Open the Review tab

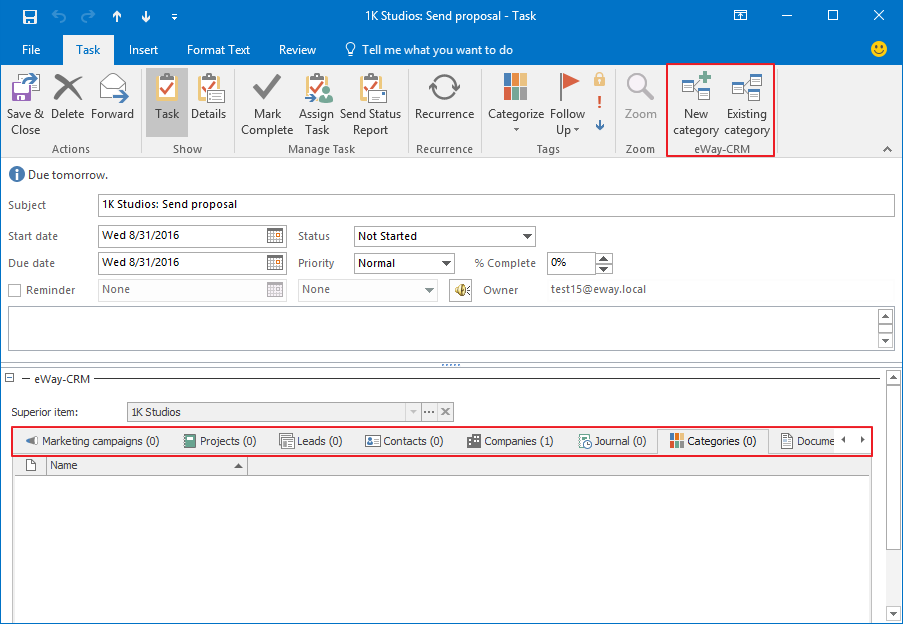click(297, 50)
